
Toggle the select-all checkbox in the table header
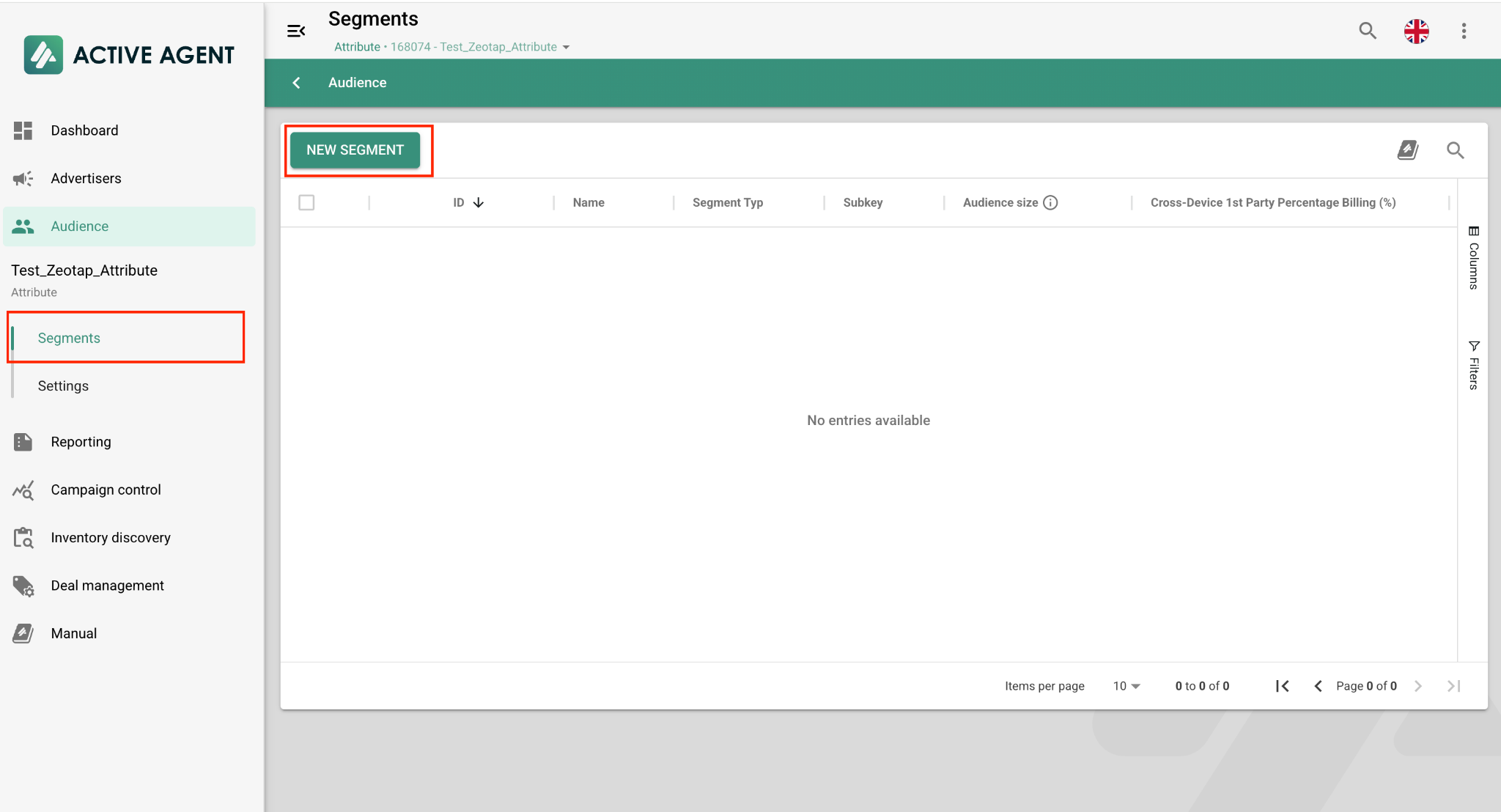coord(306,202)
